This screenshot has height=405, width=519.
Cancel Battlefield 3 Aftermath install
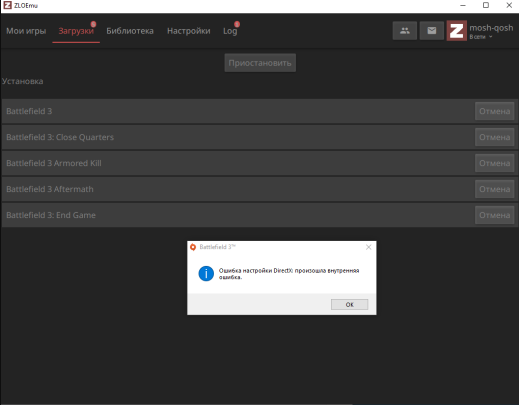[494, 189]
